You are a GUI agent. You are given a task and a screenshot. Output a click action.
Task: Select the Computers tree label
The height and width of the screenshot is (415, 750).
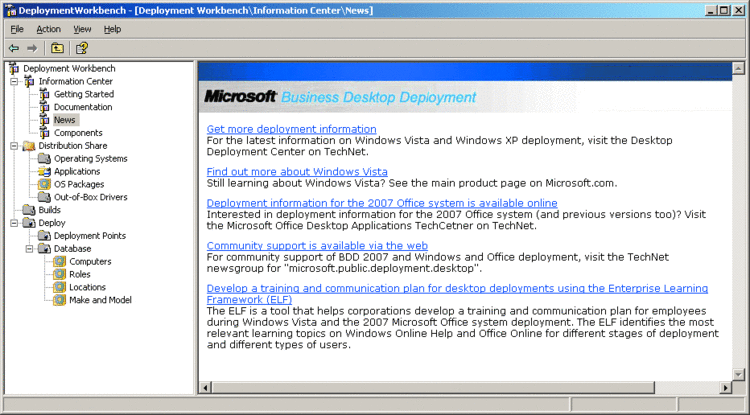(90, 262)
